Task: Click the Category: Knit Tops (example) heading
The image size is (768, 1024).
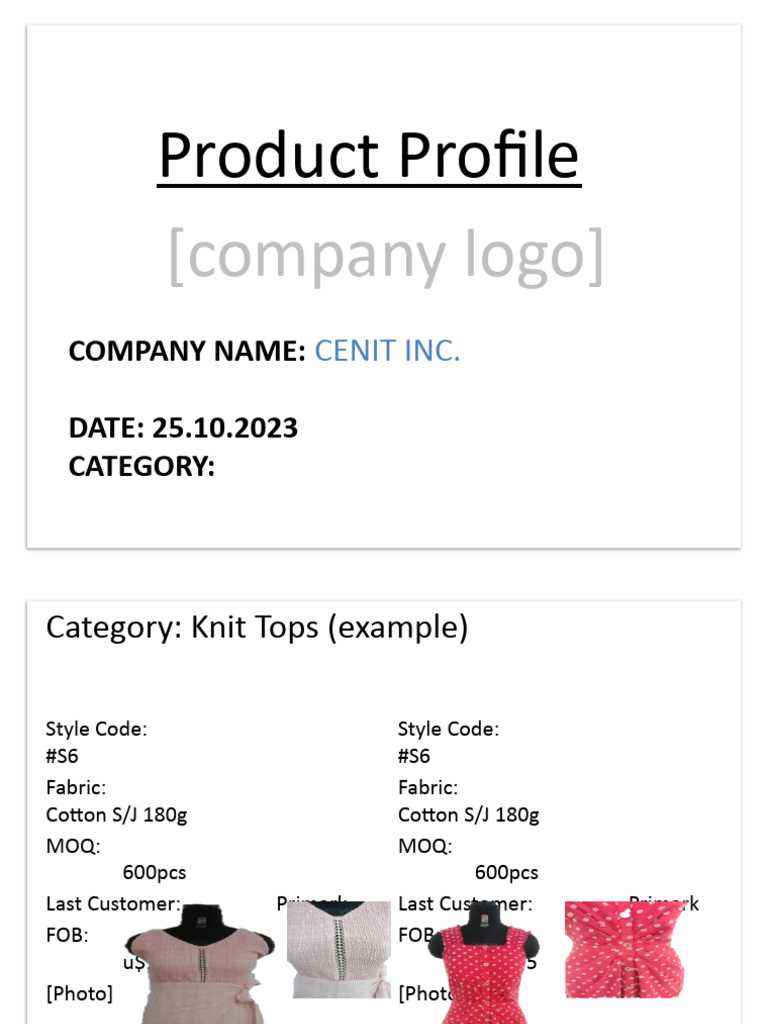Action: tap(257, 628)
